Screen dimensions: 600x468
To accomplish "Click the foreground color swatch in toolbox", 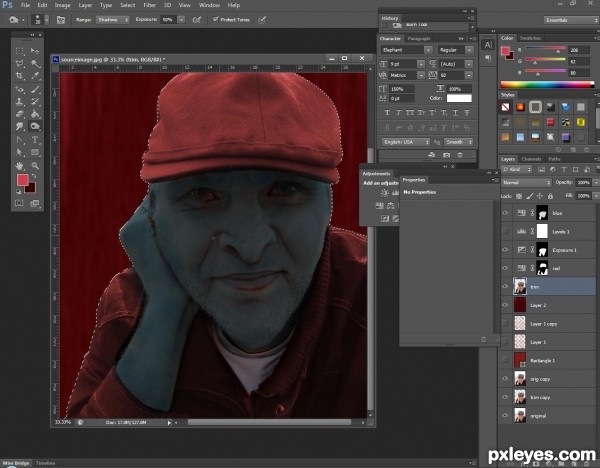I will pos(23,179).
